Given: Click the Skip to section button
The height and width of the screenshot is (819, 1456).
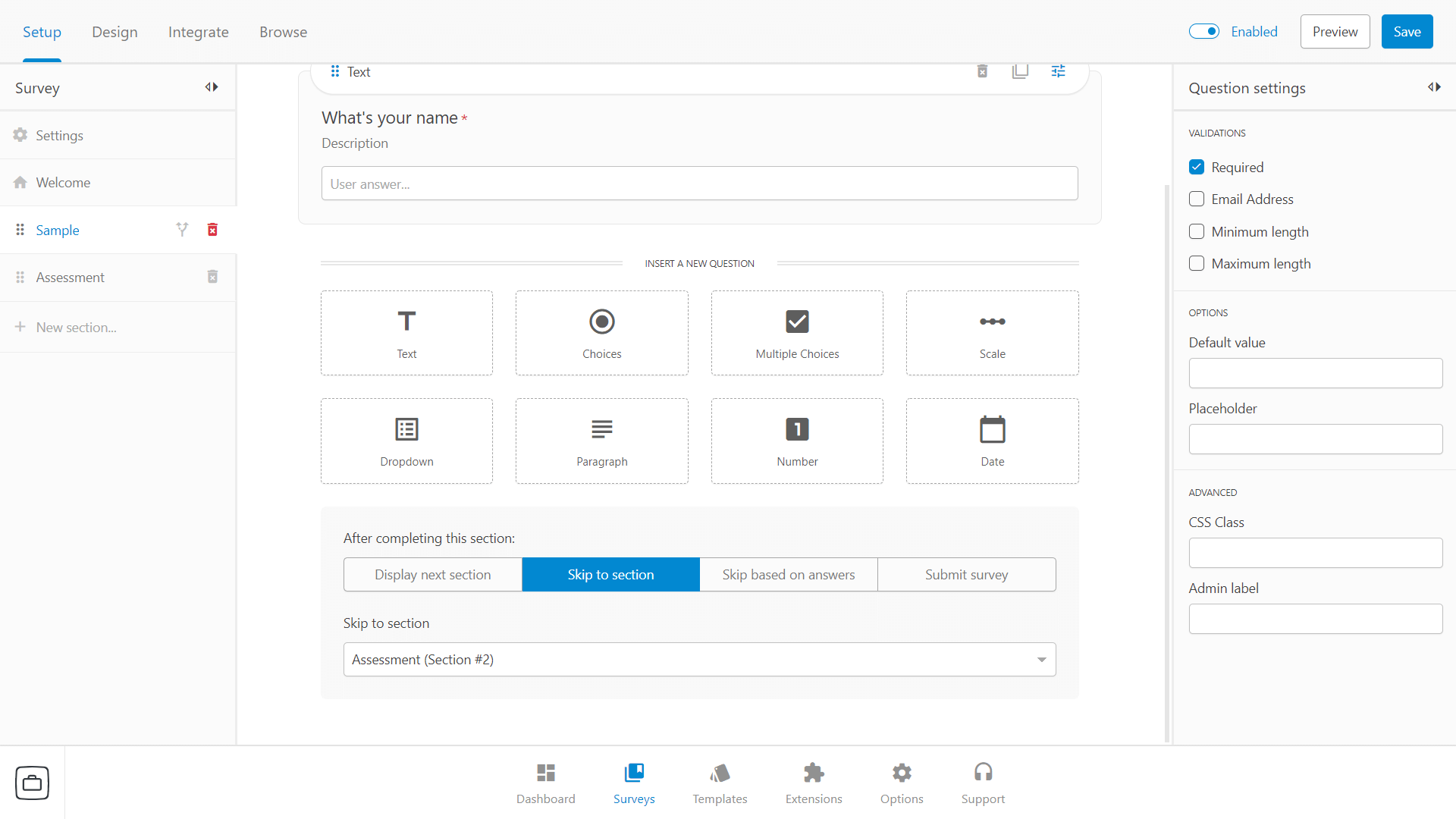Looking at the screenshot, I should click(610, 574).
